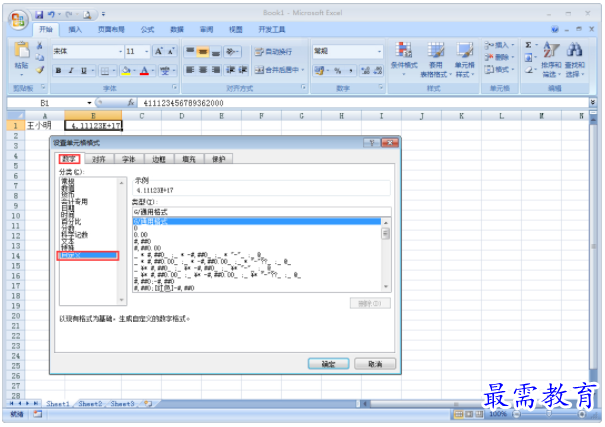Click the Office round button
605x427 pixels.
(x=18, y=19)
